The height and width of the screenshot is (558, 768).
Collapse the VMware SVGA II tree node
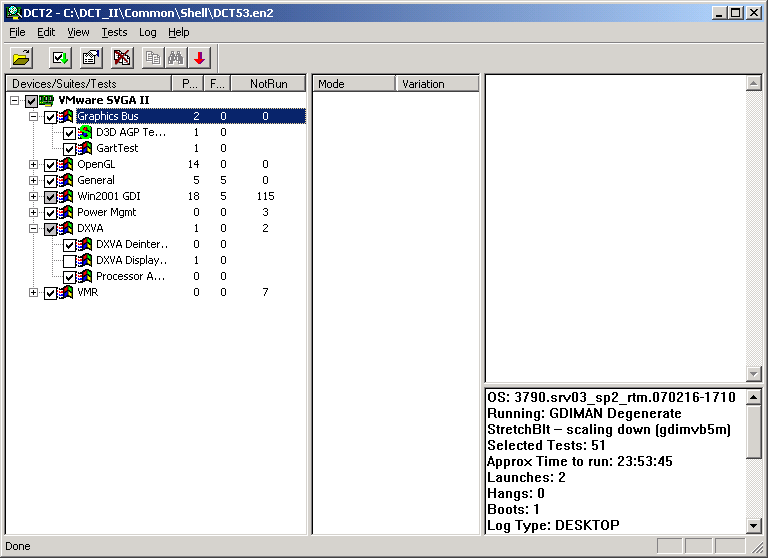(15, 100)
